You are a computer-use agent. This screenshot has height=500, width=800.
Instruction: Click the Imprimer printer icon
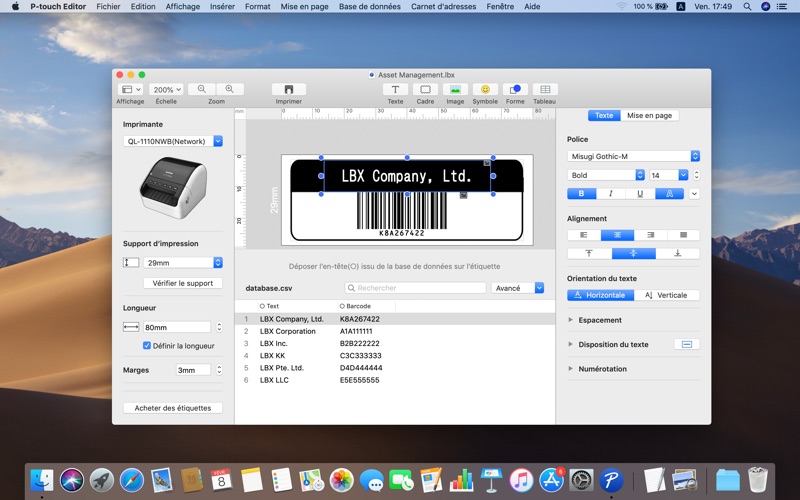(289, 89)
